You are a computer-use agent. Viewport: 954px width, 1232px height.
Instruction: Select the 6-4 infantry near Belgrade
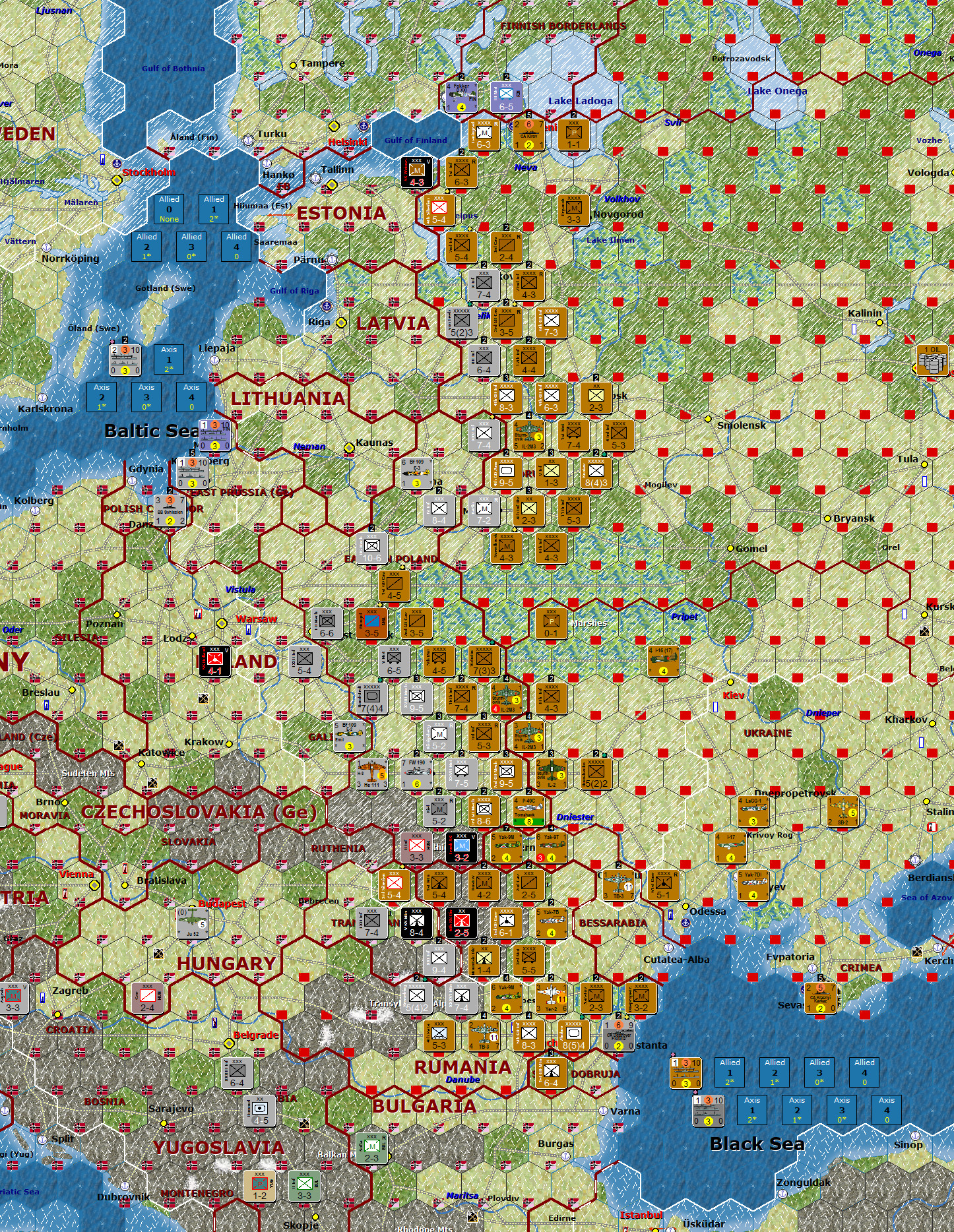click(237, 1074)
